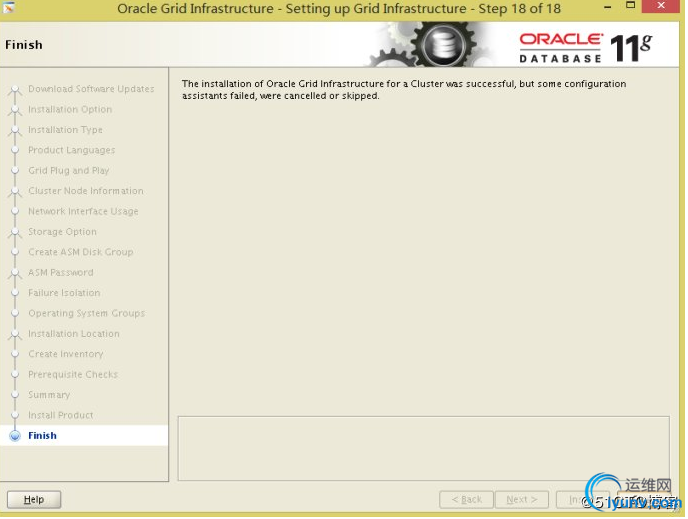
Task: Select Network Interface Usage step
Action: coord(83,211)
